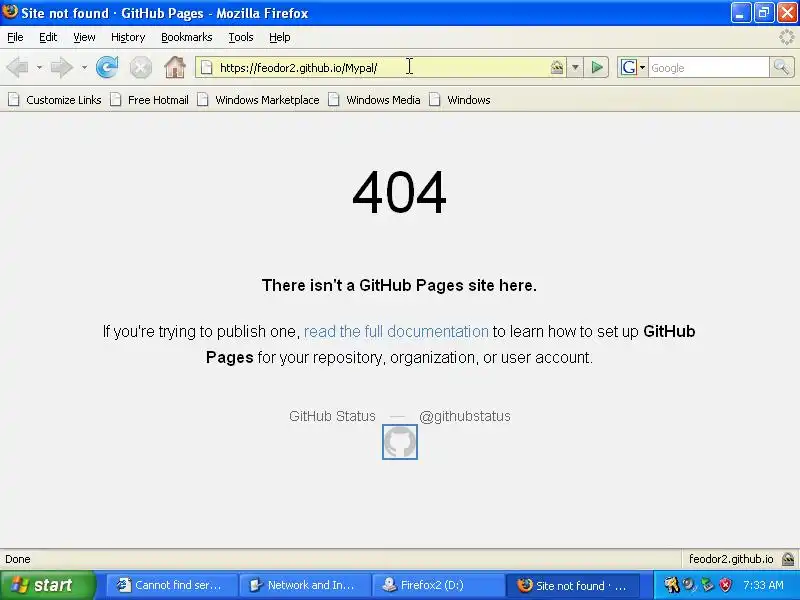Open the Windows bookmark
The height and width of the screenshot is (600, 800).
tap(460, 100)
